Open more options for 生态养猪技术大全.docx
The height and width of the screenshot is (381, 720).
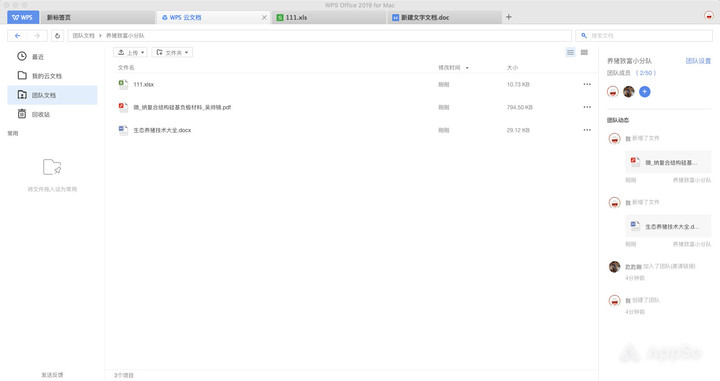[587, 130]
